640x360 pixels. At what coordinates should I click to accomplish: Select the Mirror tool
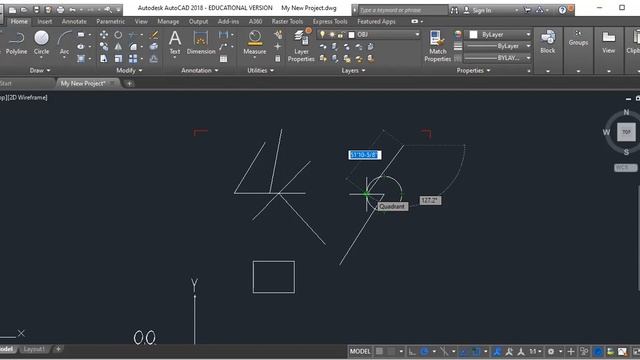pos(118,47)
